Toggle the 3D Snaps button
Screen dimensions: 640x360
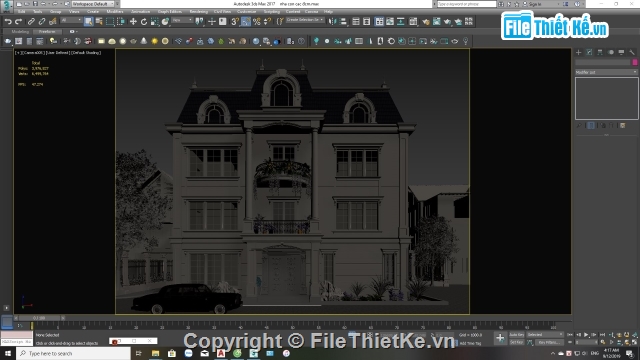click(x=235, y=21)
